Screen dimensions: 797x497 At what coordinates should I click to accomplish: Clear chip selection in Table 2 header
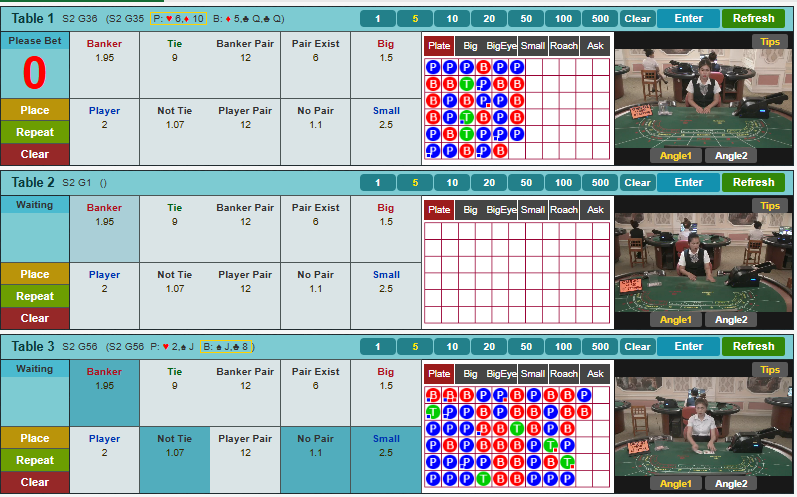[x=637, y=182]
